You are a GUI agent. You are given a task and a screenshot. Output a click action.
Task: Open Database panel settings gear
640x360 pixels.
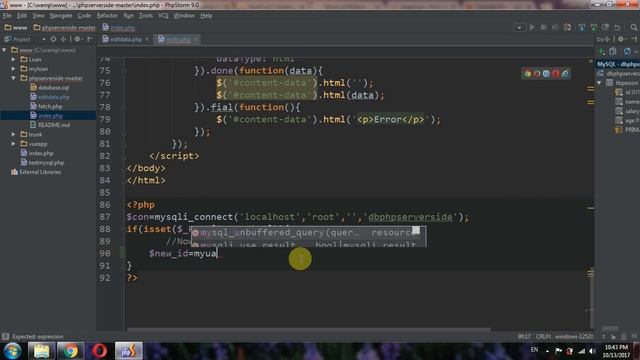[x=621, y=39]
